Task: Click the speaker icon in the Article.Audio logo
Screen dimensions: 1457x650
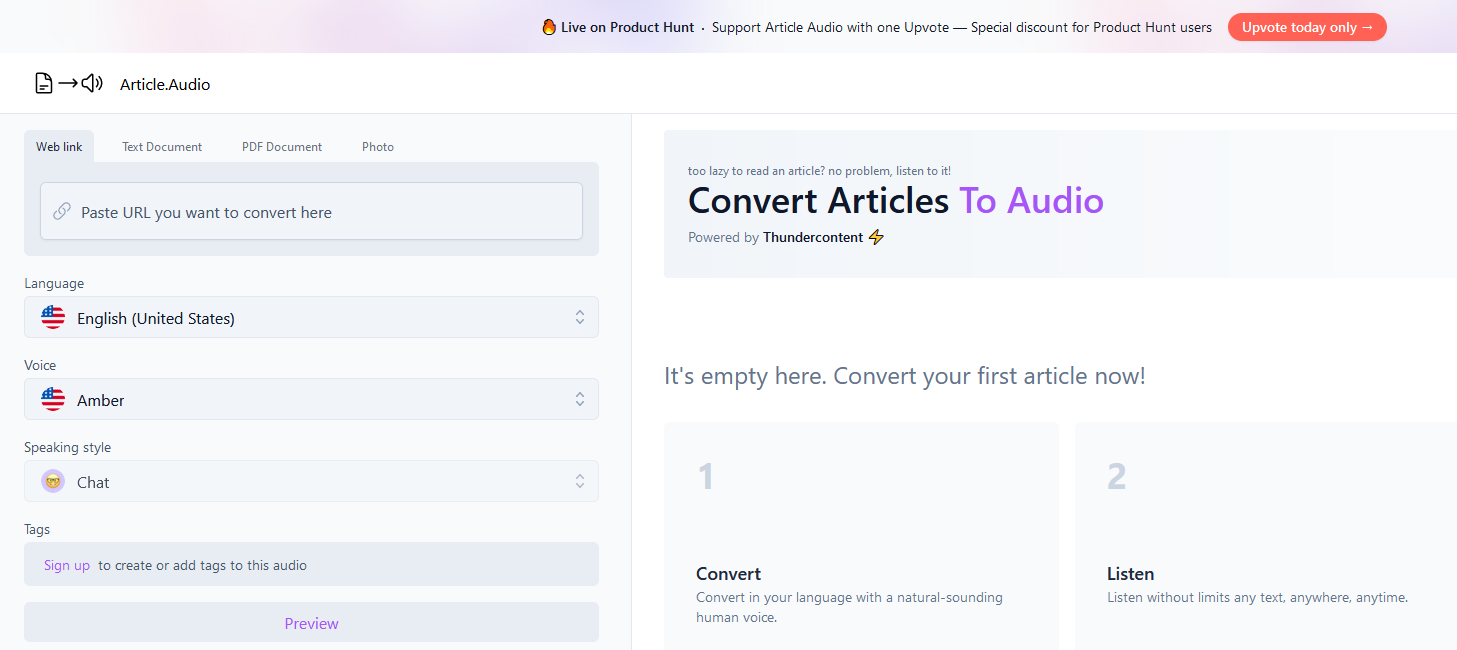Action: pyautogui.click(x=90, y=83)
